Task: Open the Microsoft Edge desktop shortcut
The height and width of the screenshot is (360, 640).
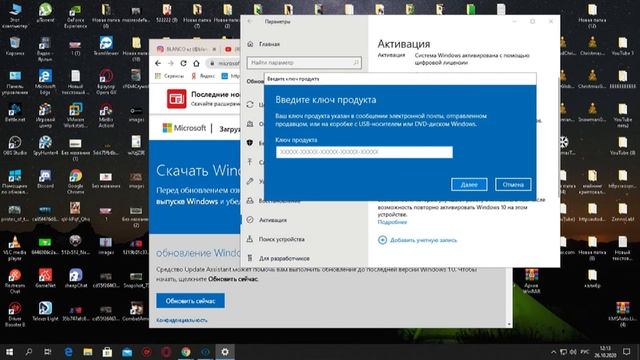Action: (45, 82)
